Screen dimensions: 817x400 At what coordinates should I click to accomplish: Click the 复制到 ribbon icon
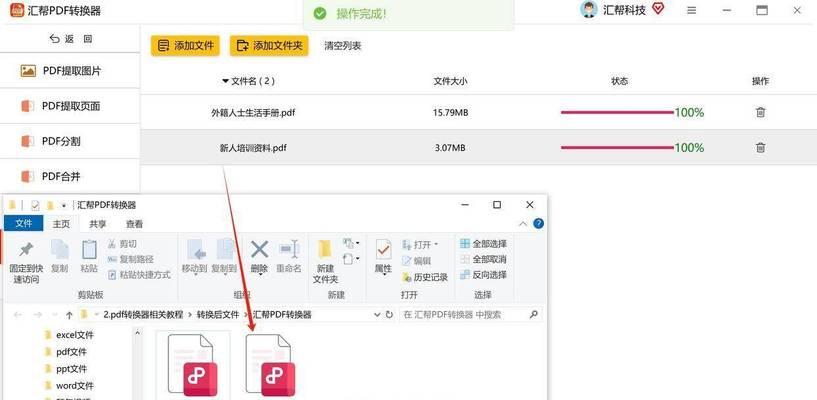pyautogui.click(x=225, y=249)
